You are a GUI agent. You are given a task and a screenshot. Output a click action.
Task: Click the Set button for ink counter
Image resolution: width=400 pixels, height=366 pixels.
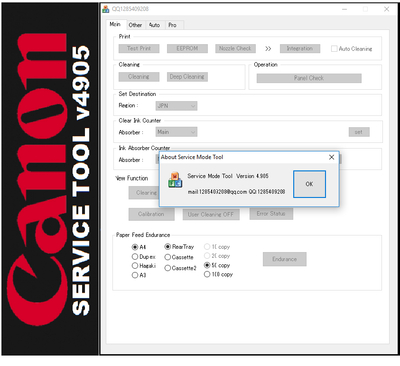(x=359, y=132)
